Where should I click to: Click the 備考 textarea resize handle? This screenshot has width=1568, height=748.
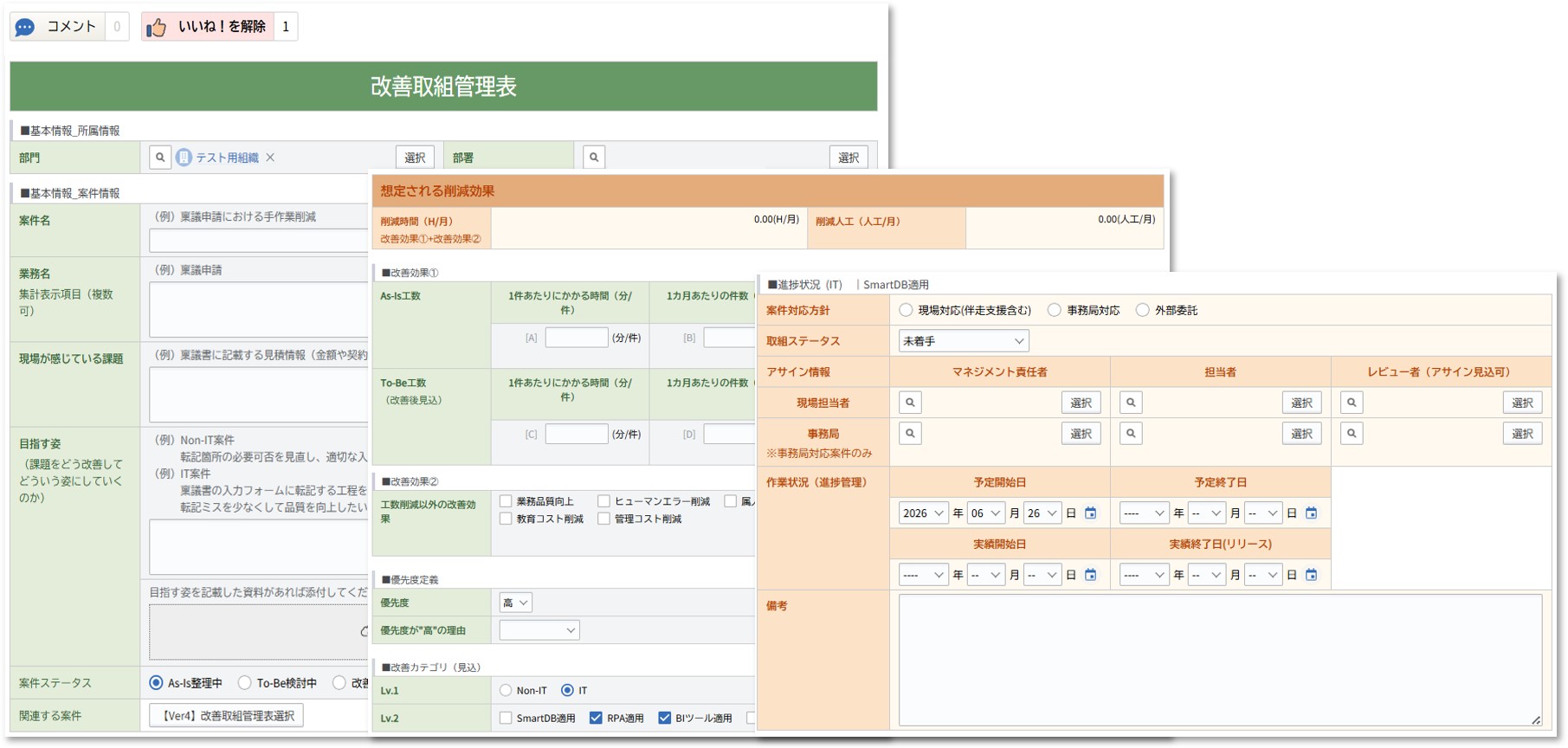click(1536, 719)
